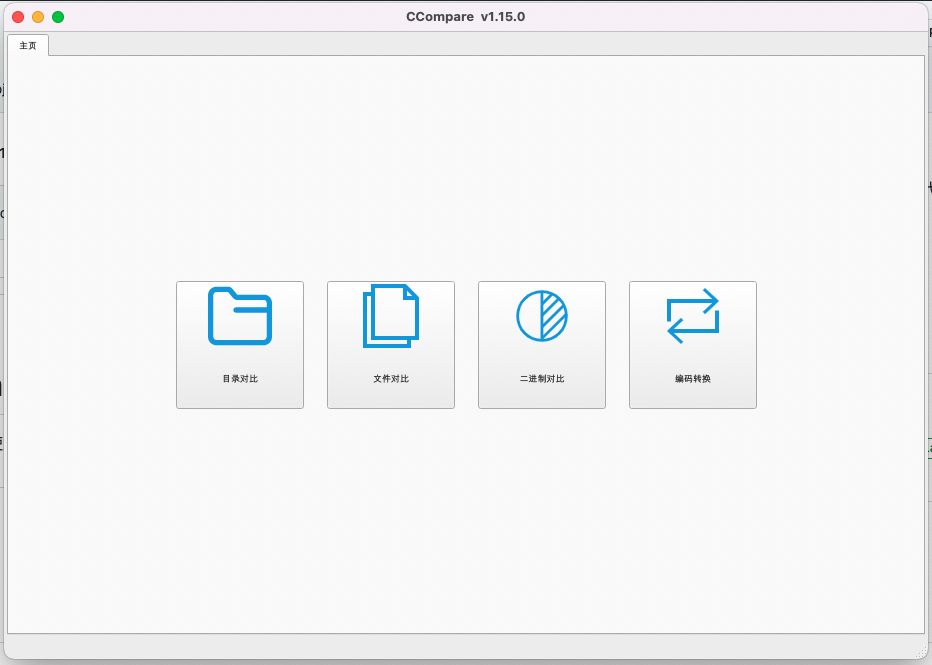Click the 编码转换 text label
The height and width of the screenshot is (665, 932).
pos(693,379)
